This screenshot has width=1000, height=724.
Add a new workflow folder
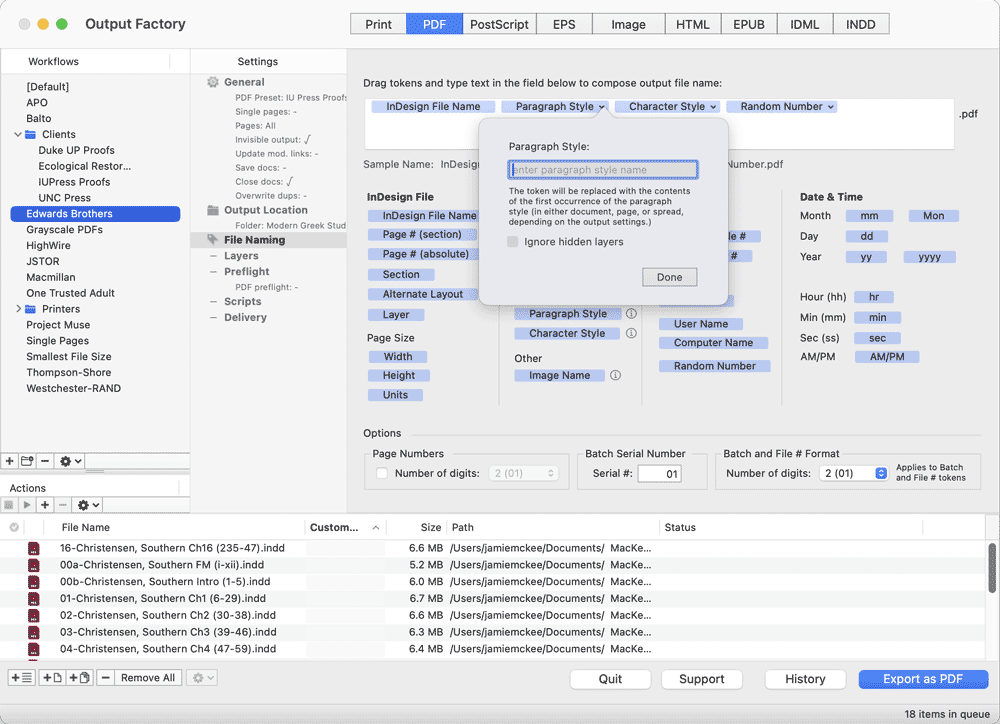(x=27, y=461)
